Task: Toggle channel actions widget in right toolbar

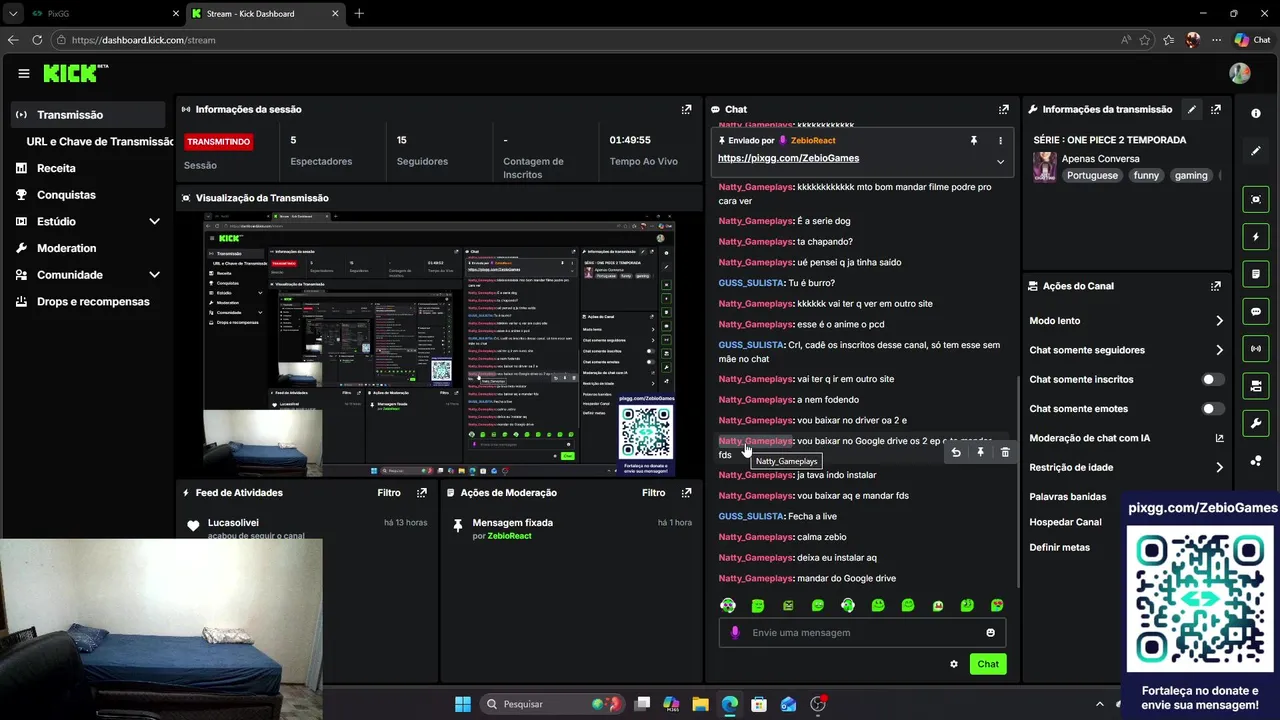Action: [1256, 385]
